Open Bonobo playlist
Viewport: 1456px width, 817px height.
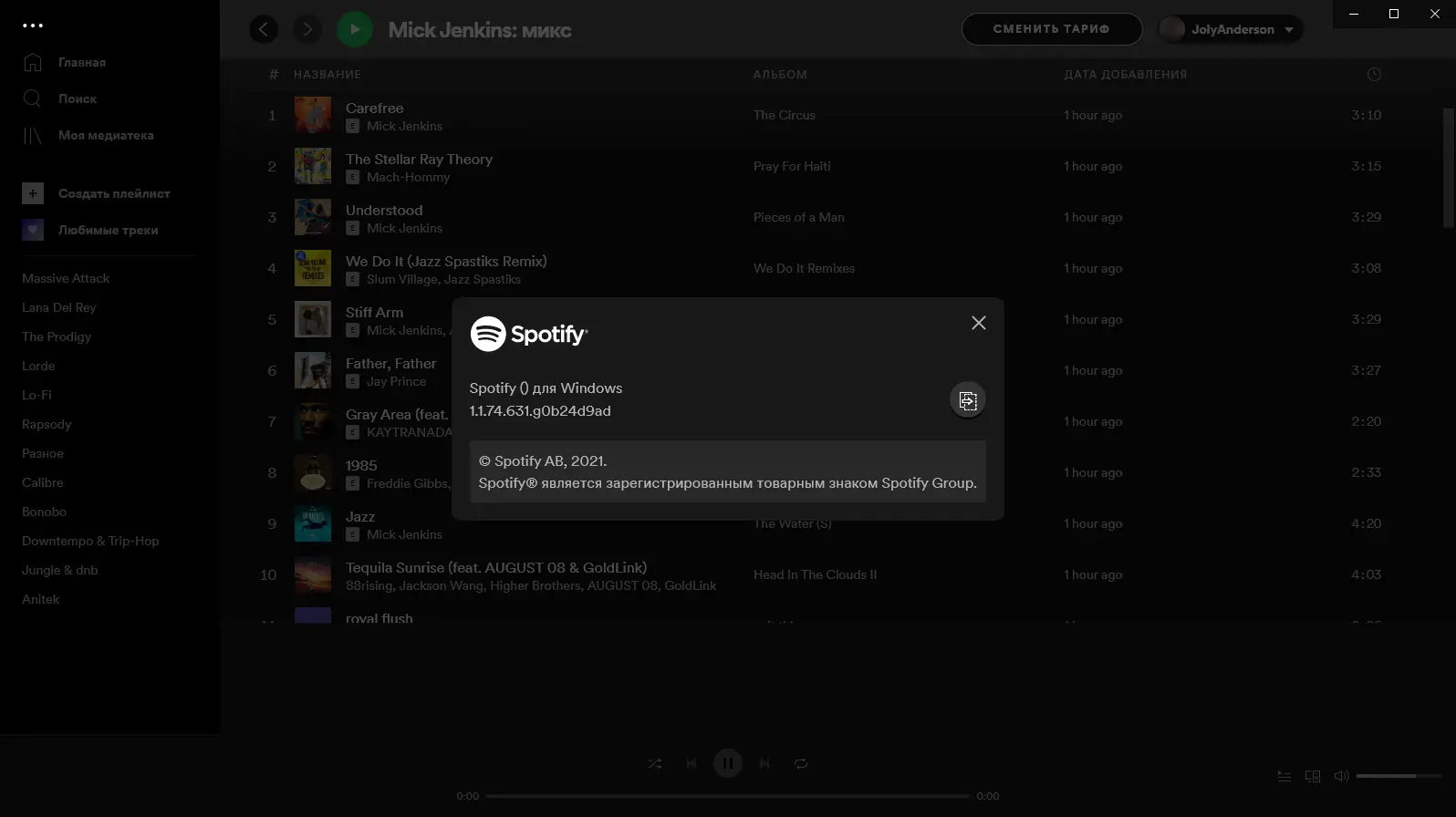(44, 512)
